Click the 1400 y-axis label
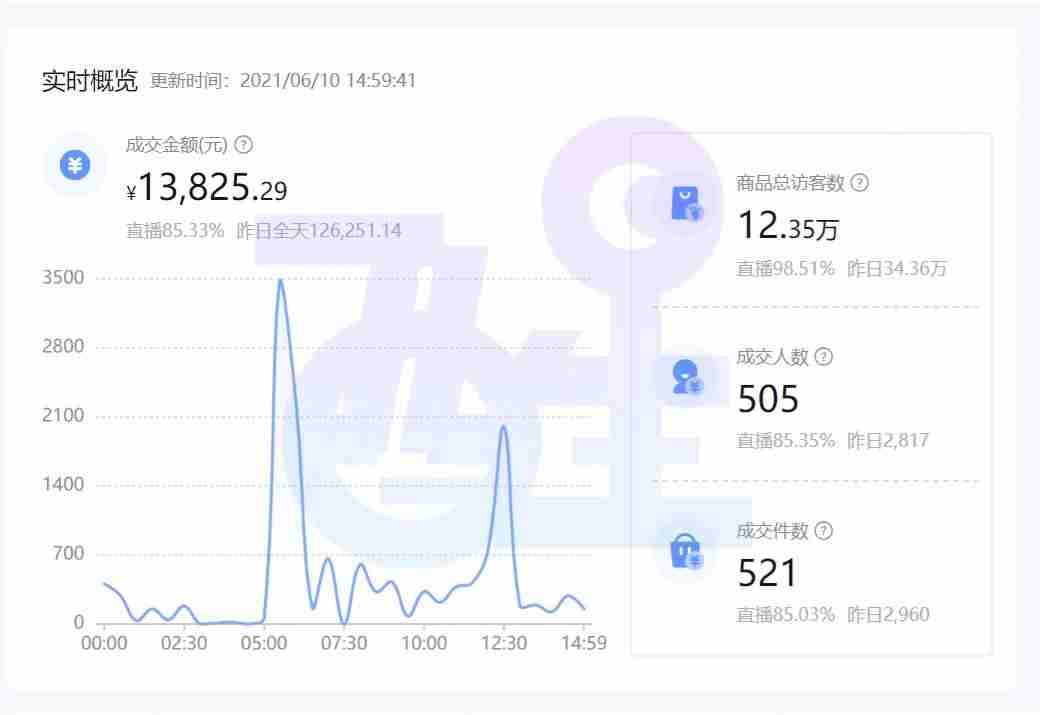This screenshot has width=1040, height=715. (63, 484)
